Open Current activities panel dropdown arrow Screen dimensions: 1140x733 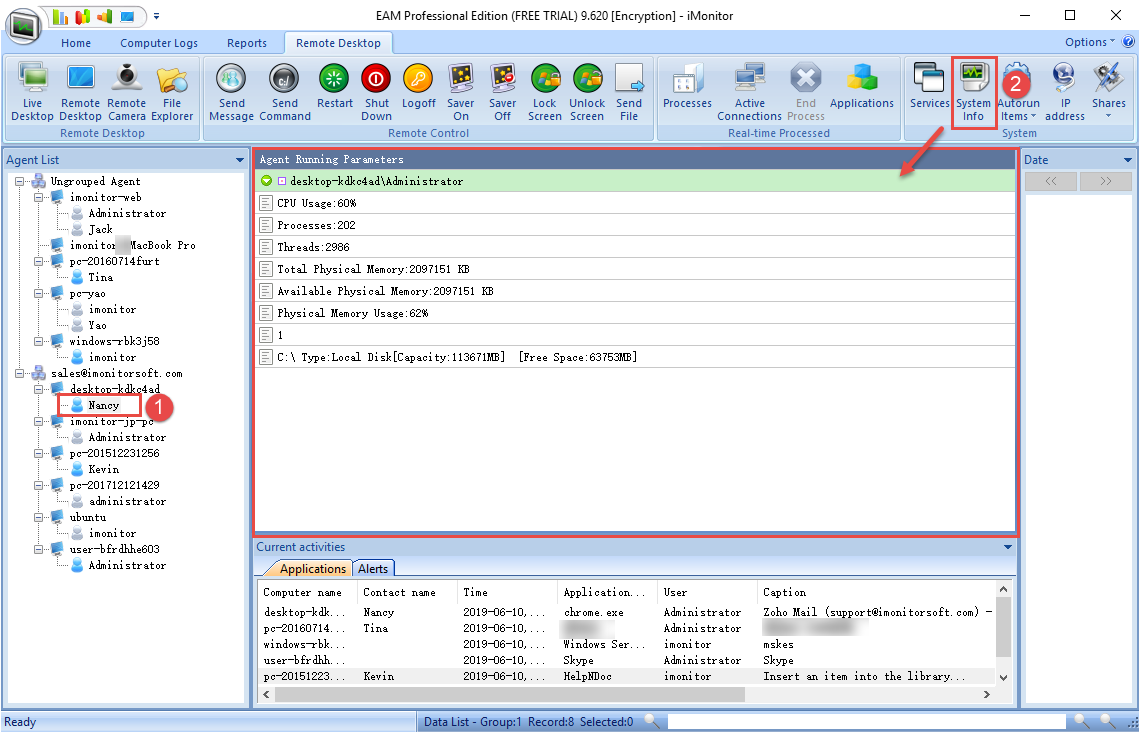click(1008, 547)
